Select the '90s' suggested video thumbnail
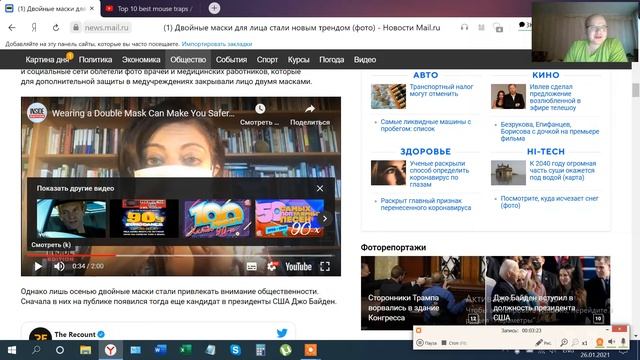This screenshot has height=360, width=640. tap(144, 218)
